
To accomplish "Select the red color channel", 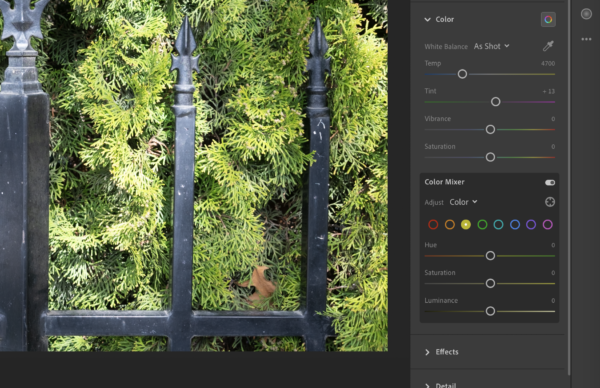I will coord(433,225).
